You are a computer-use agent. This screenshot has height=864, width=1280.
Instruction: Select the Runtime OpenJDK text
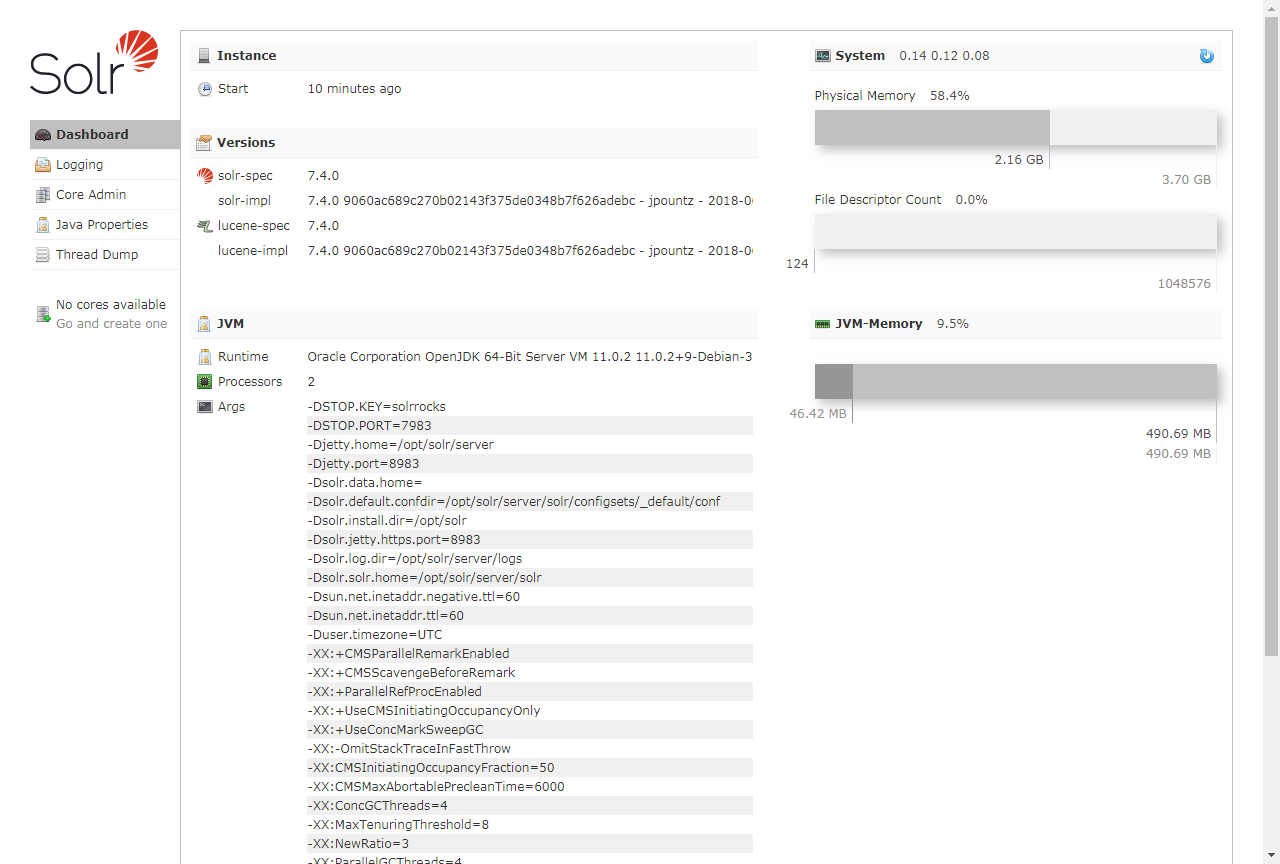click(530, 357)
